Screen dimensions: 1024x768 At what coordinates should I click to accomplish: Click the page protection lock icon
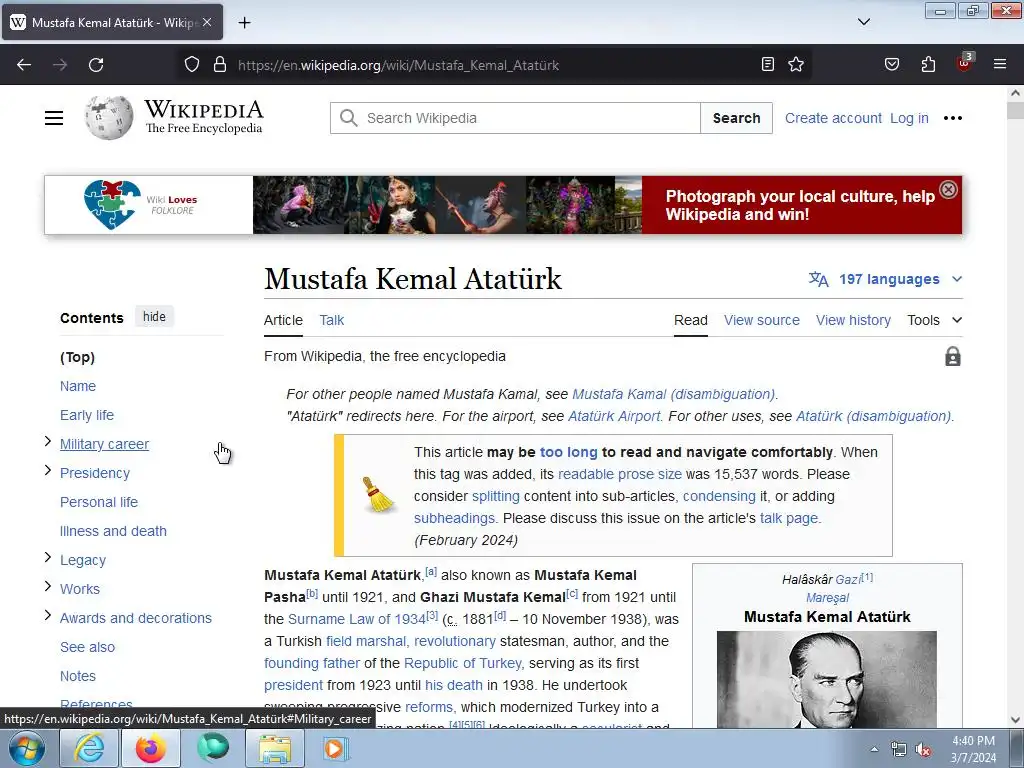953,357
